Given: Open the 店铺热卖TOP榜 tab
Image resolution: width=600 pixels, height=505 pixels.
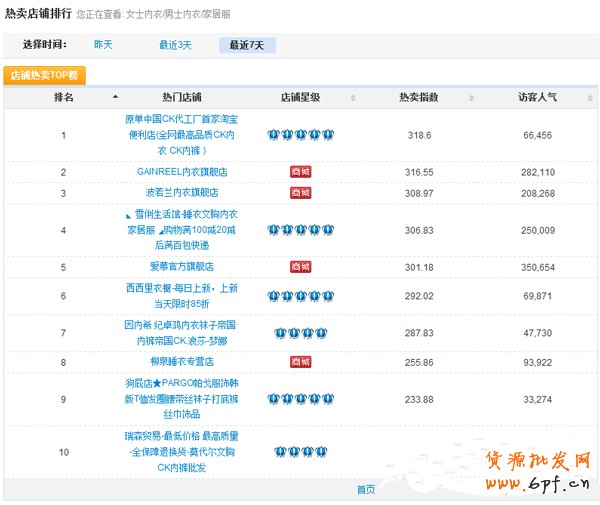Looking at the screenshot, I should [45, 75].
